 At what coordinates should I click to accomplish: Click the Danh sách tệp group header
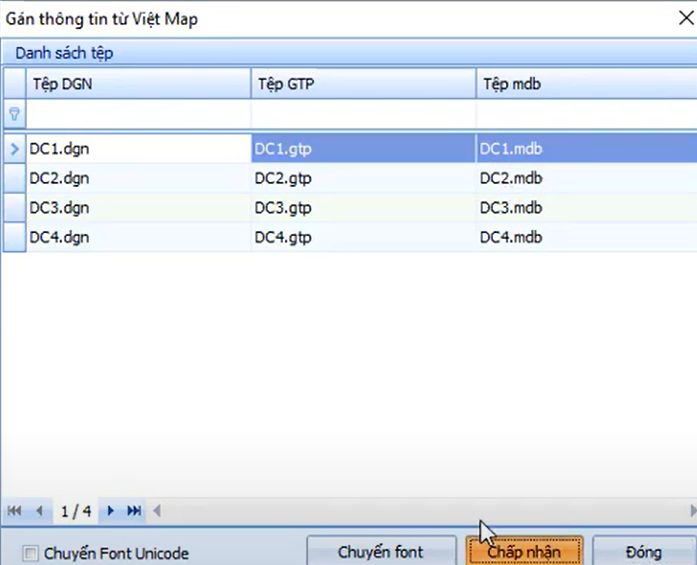tap(349, 53)
